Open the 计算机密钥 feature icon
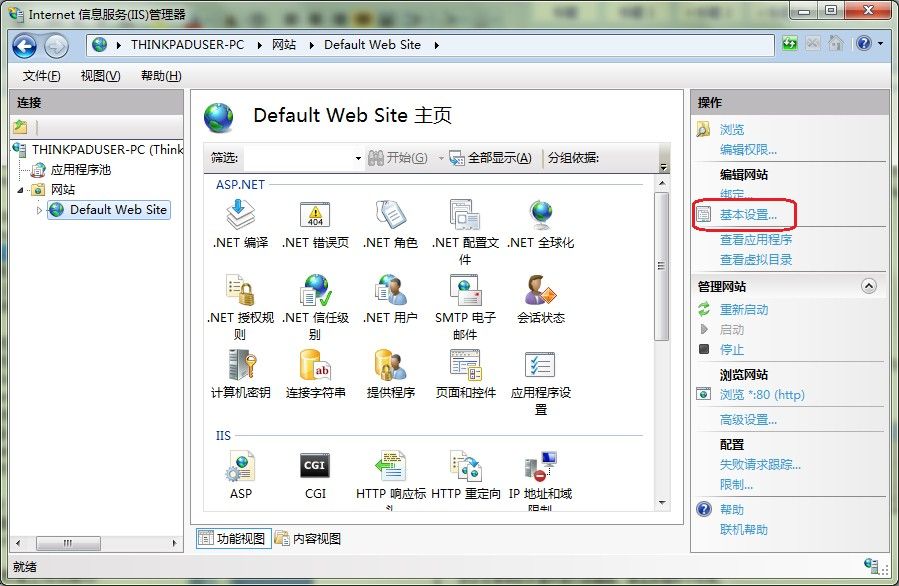The height and width of the screenshot is (586, 899). pos(240,364)
